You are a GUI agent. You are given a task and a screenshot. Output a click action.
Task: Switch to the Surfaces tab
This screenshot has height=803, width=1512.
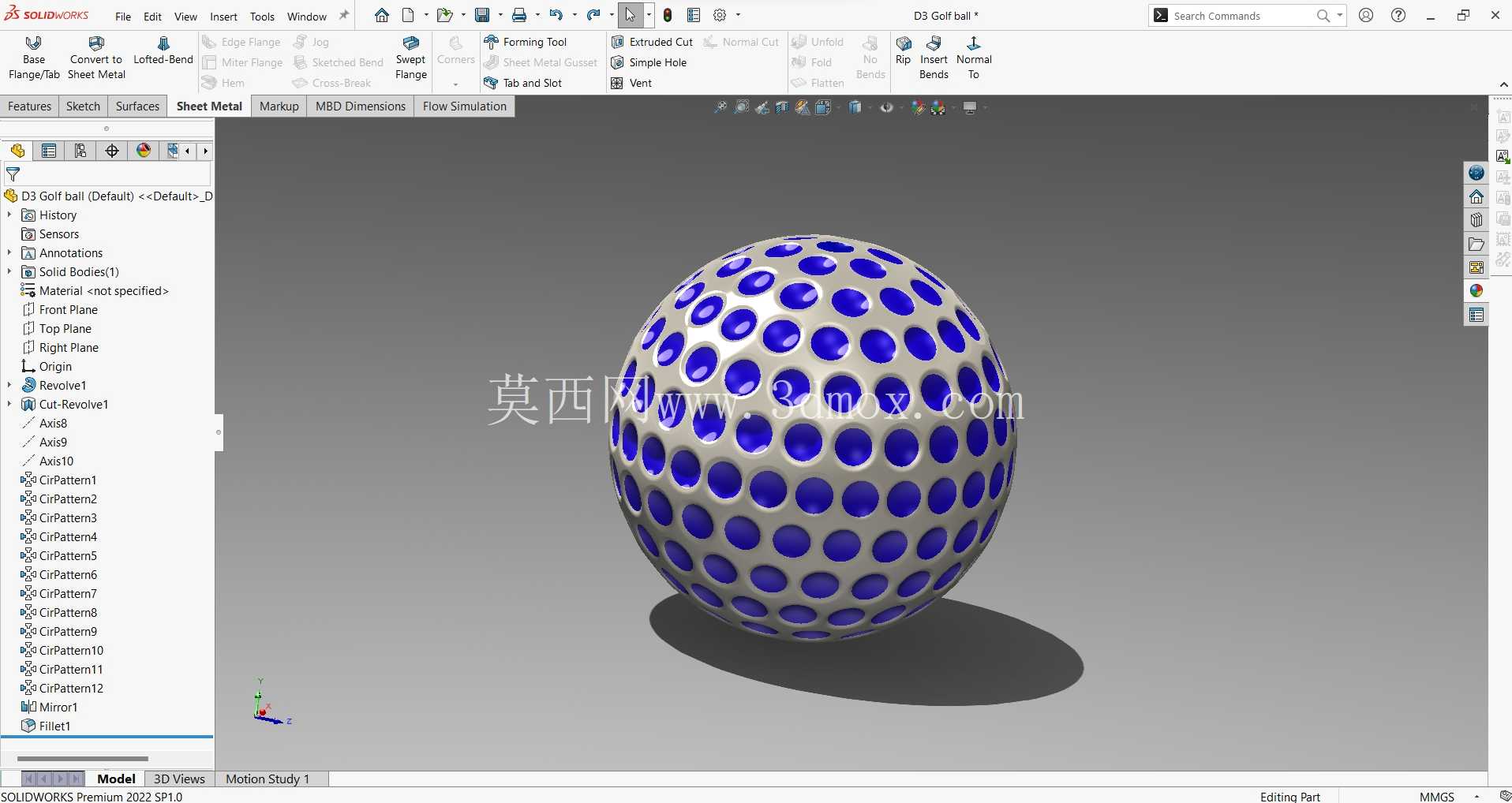point(137,106)
